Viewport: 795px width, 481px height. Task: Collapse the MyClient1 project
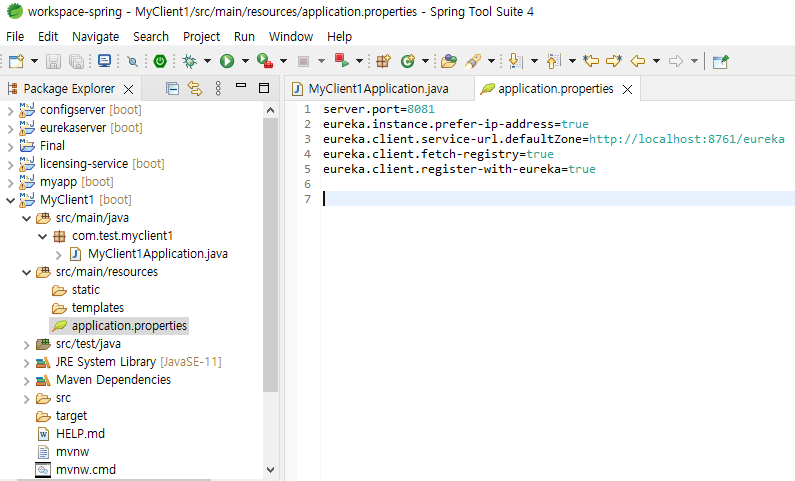[x=11, y=200]
